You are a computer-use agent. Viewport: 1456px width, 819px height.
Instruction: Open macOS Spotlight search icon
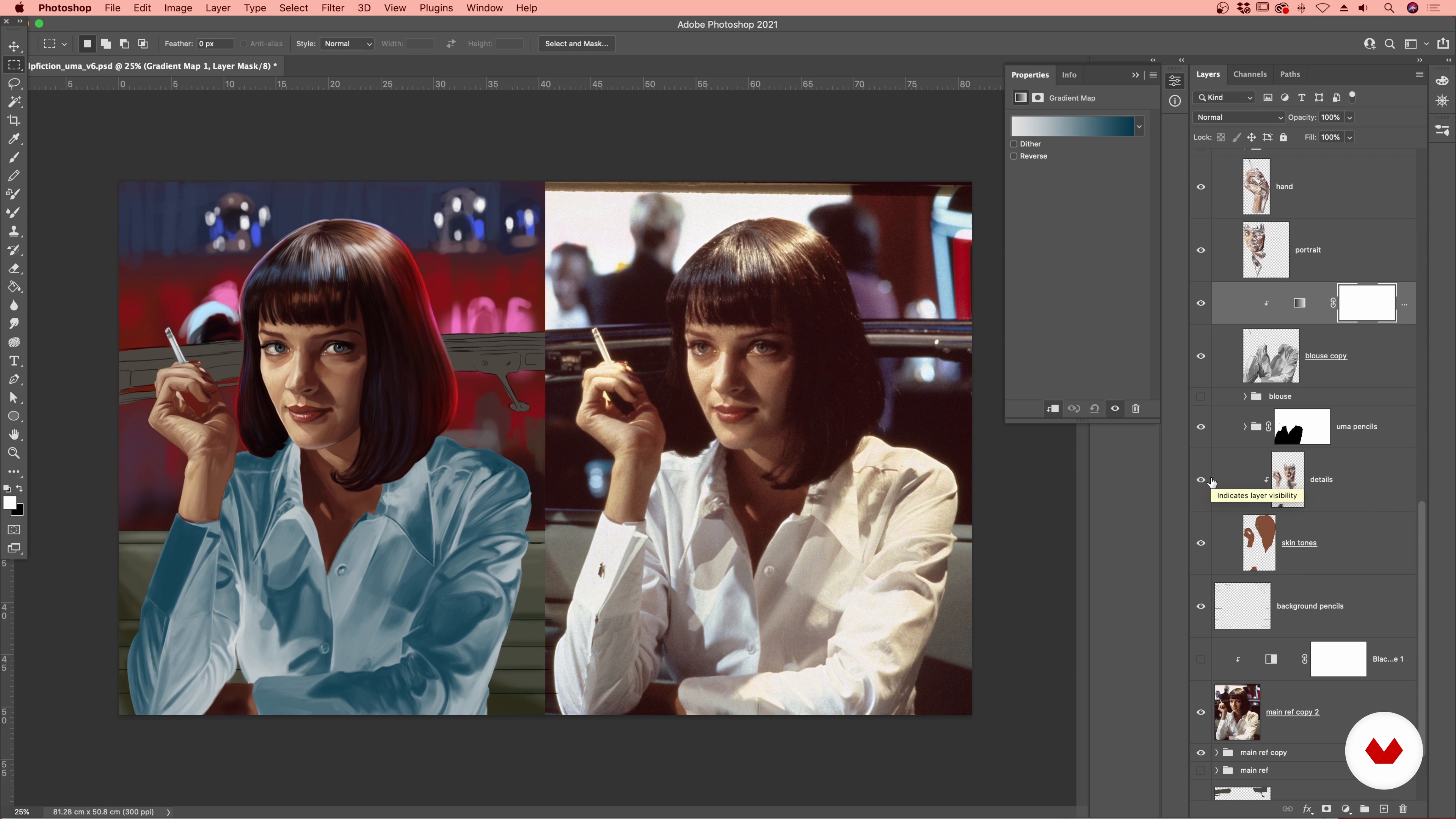pos(1389,8)
